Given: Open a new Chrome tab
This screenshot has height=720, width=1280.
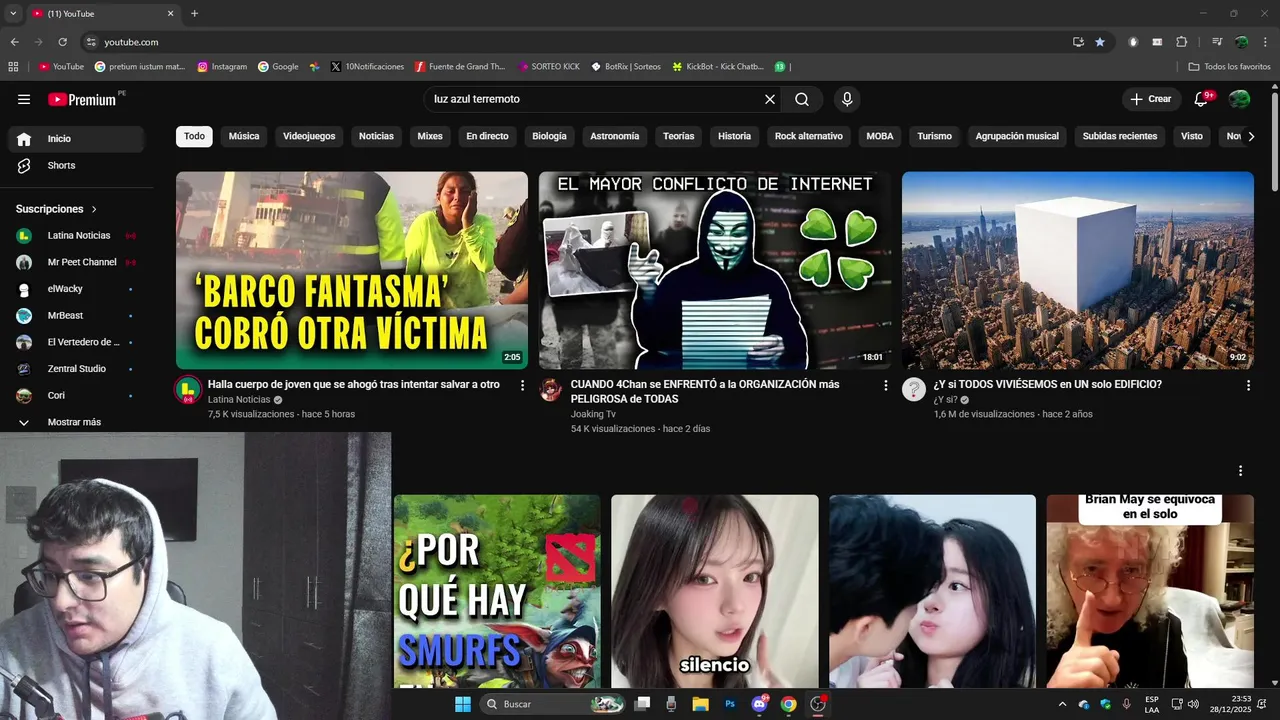Looking at the screenshot, I should pyautogui.click(x=194, y=14).
